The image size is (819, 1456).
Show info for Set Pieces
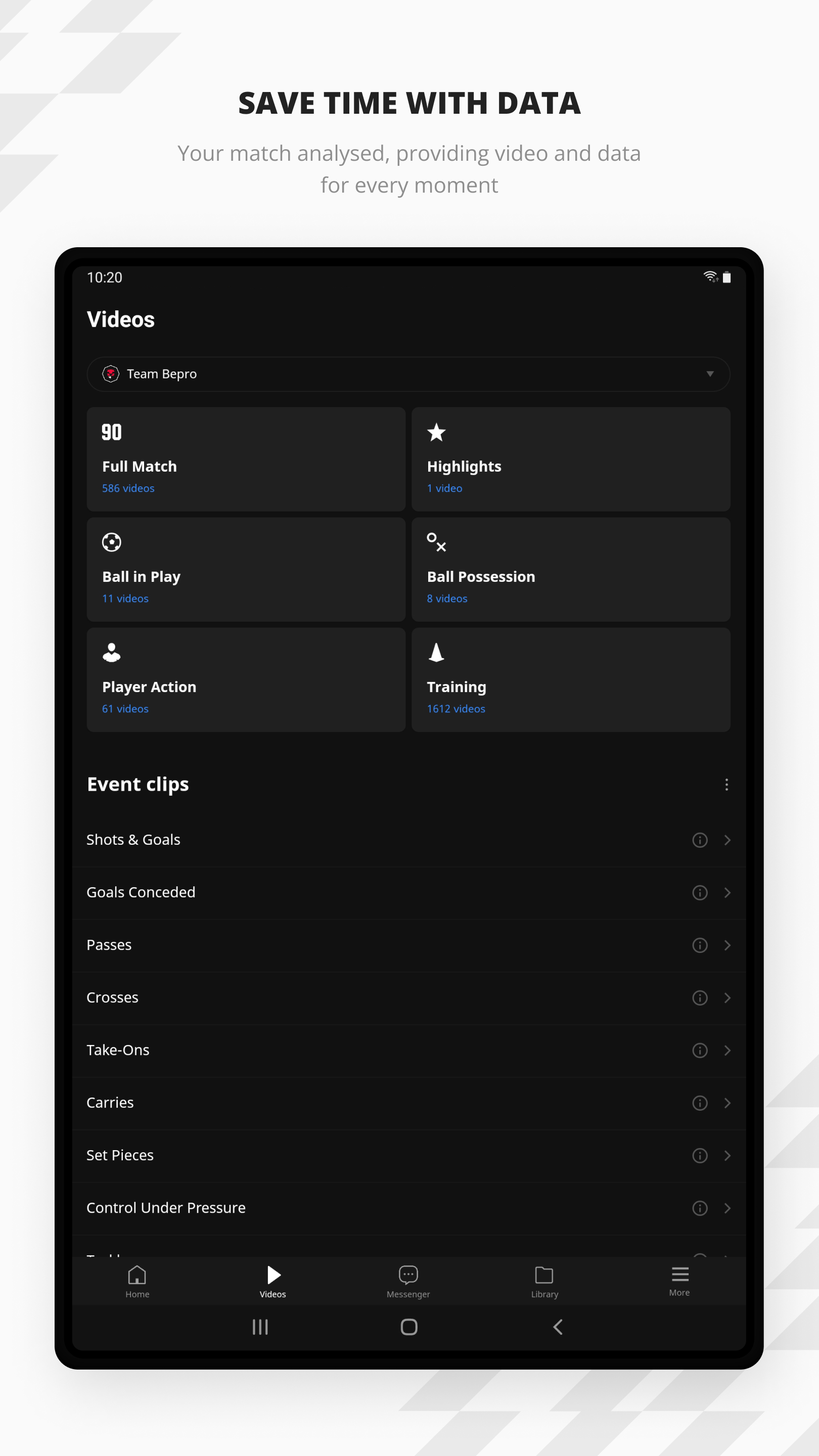(x=700, y=1155)
